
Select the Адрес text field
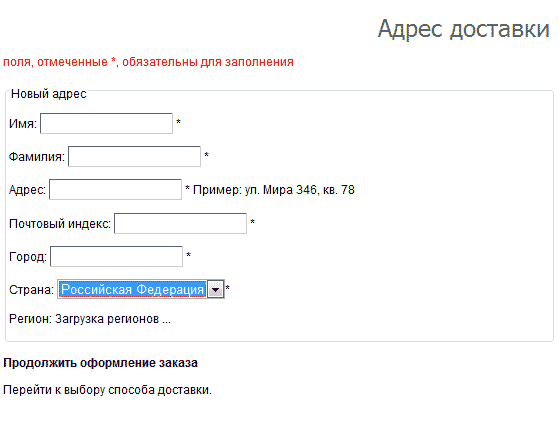115,189
